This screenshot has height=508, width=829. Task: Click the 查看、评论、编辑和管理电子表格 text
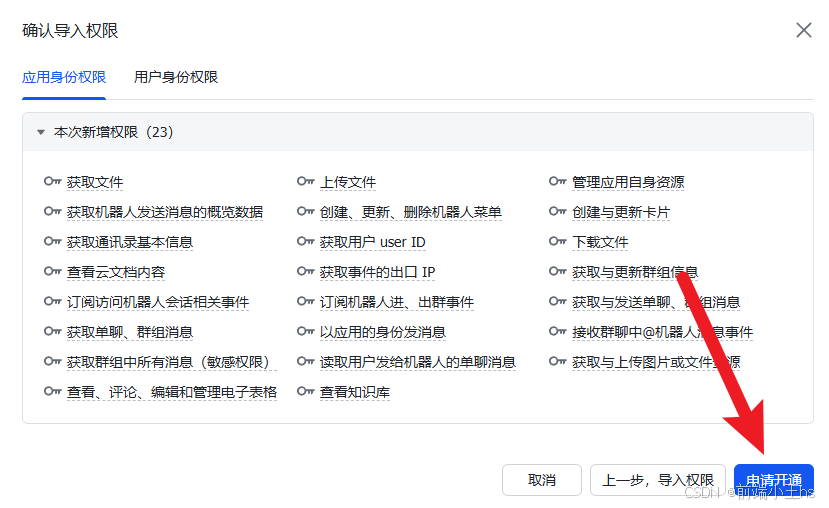[x=172, y=393]
